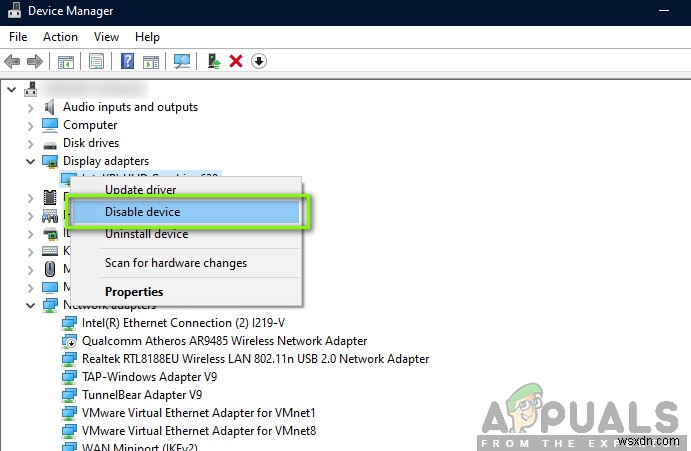The width and height of the screenshot is (691, 451).
Task: Click the mouse category icon in tree
Action: click(x=50, y=269)
